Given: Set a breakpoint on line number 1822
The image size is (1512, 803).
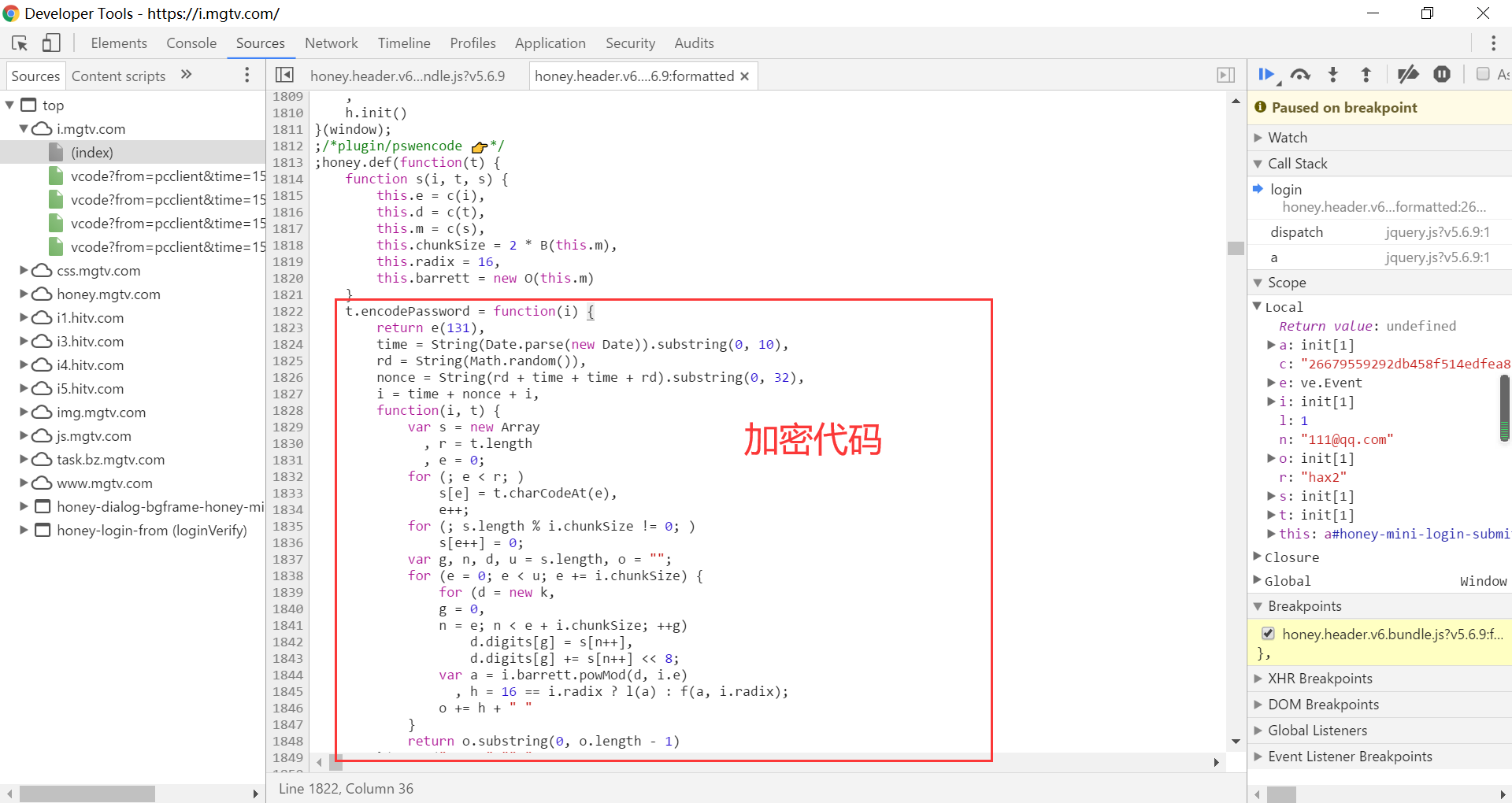Looking at the screenshot, I should (287, 312).
